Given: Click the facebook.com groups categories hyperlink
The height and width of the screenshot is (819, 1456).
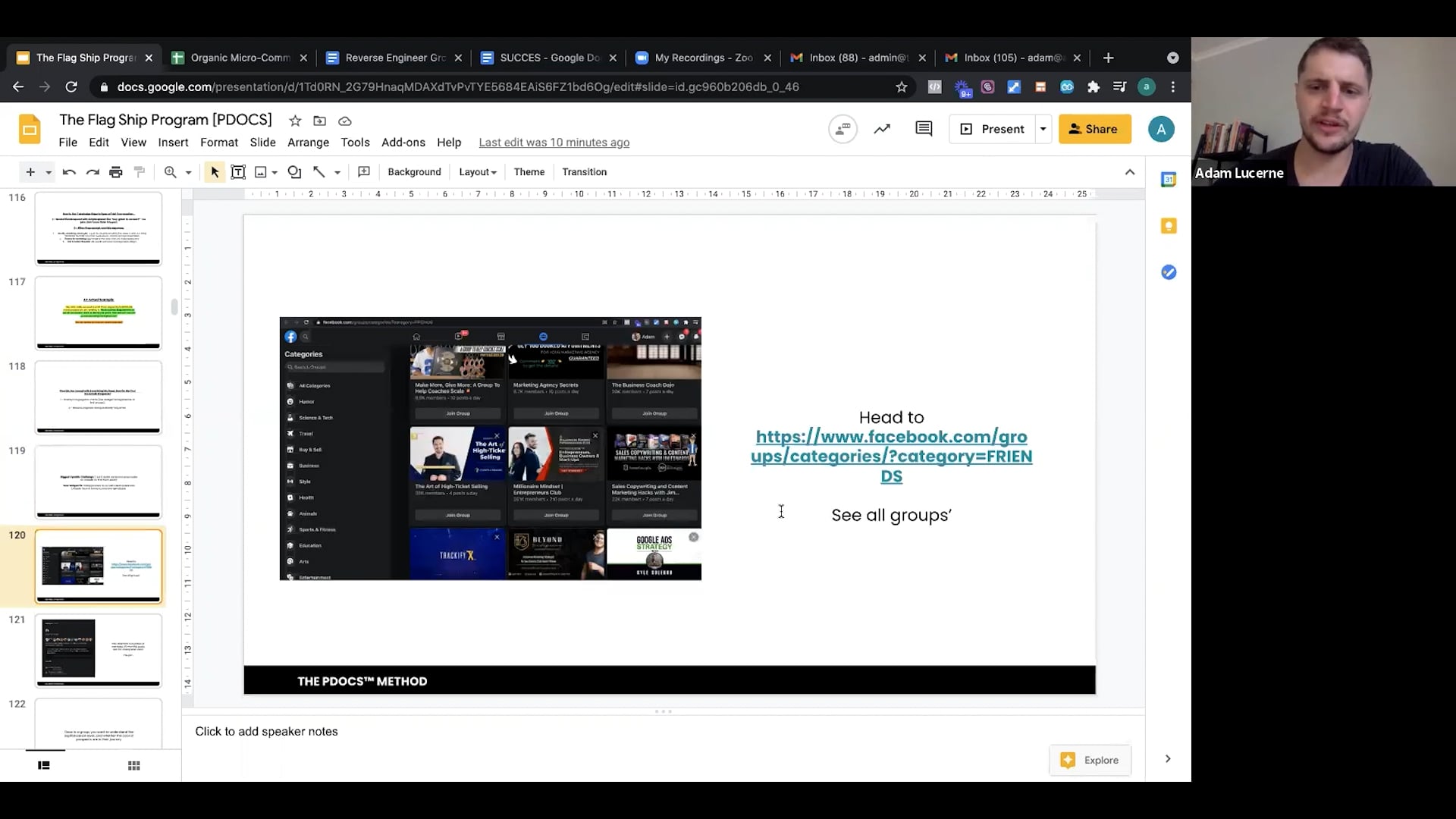Looking at the screenshot, I should (892, 457).
